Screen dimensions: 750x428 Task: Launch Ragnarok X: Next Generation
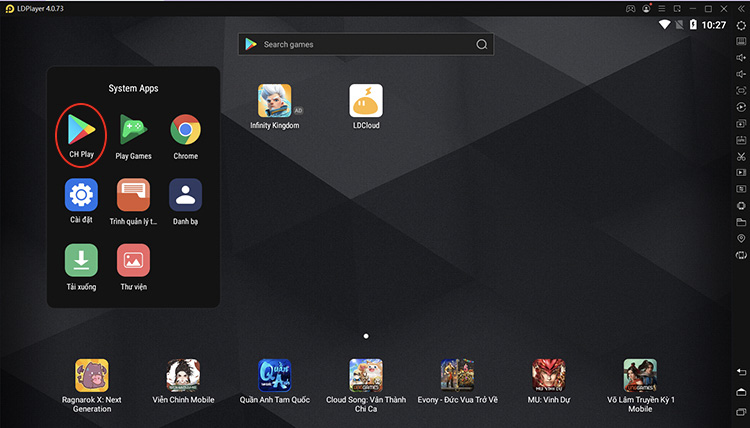click(92, 375)
